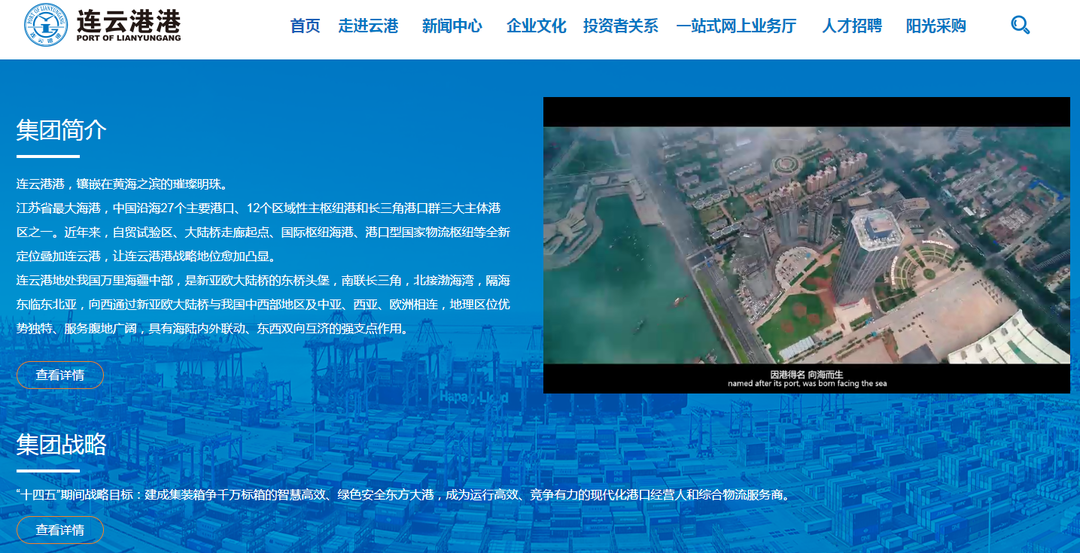Click the 集团简介 section heading

(x=61, y=130)
